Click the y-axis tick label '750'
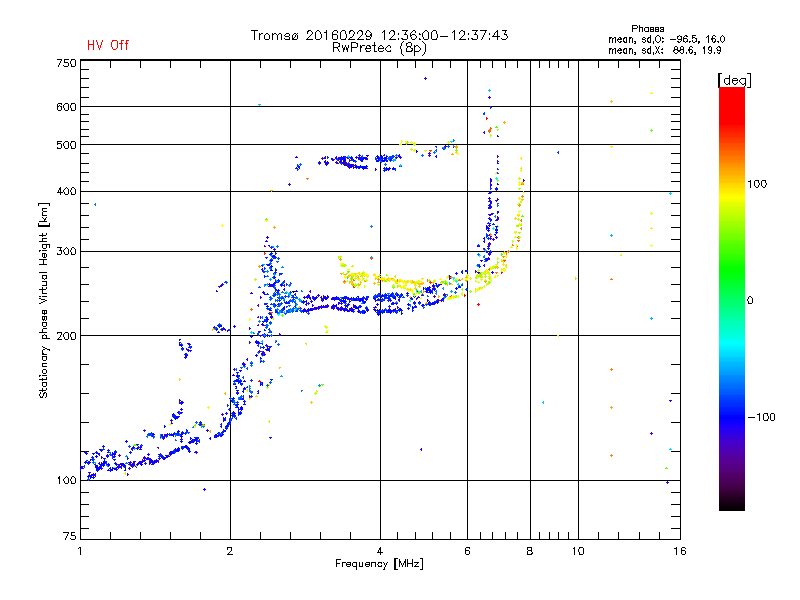Screen dimensions: 800x600 click(66, 64)
